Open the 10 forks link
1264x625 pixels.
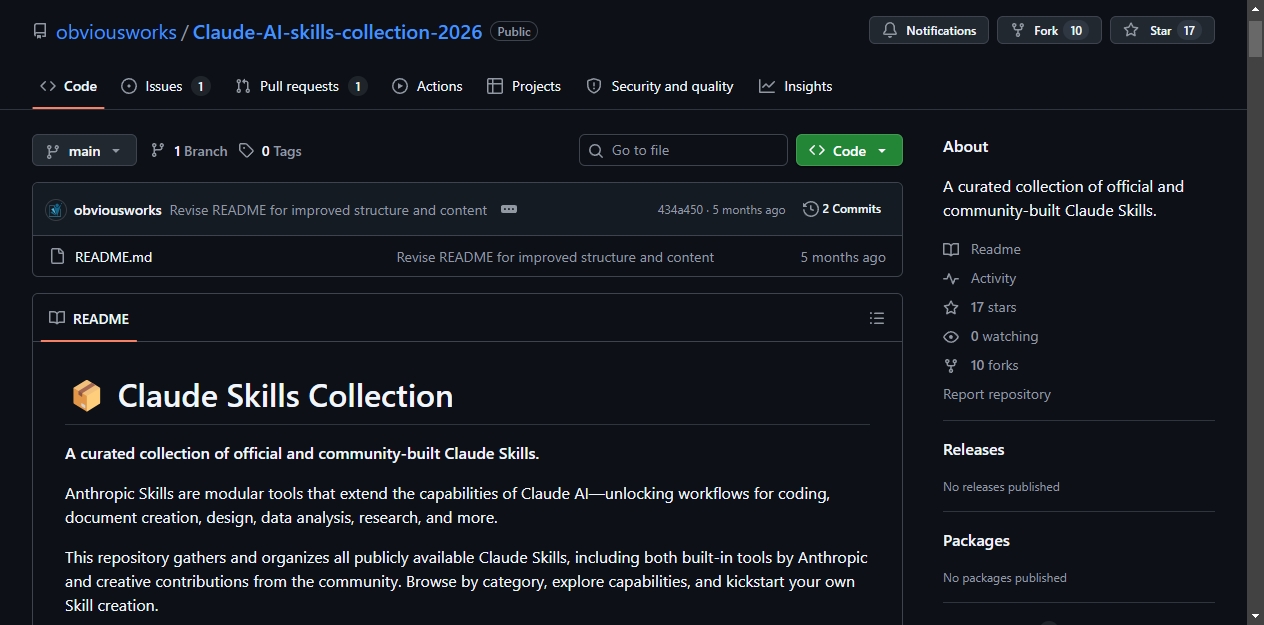coord(981,365)
